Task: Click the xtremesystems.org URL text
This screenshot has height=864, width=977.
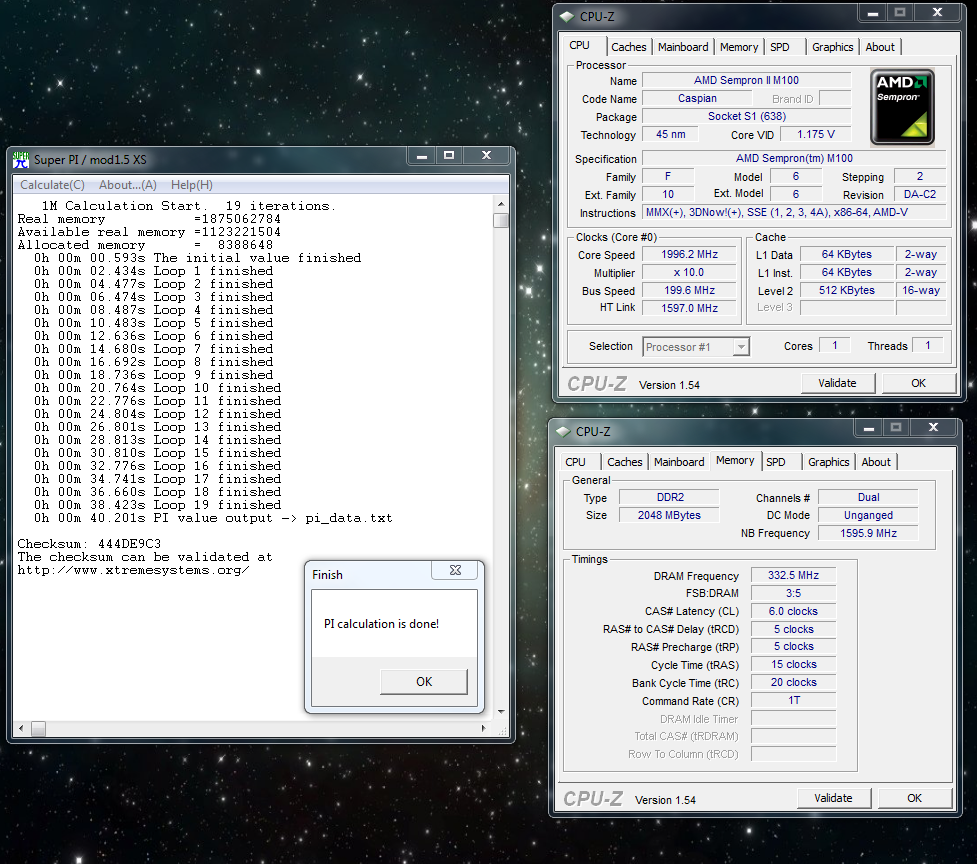Action: tap(133, 570)
